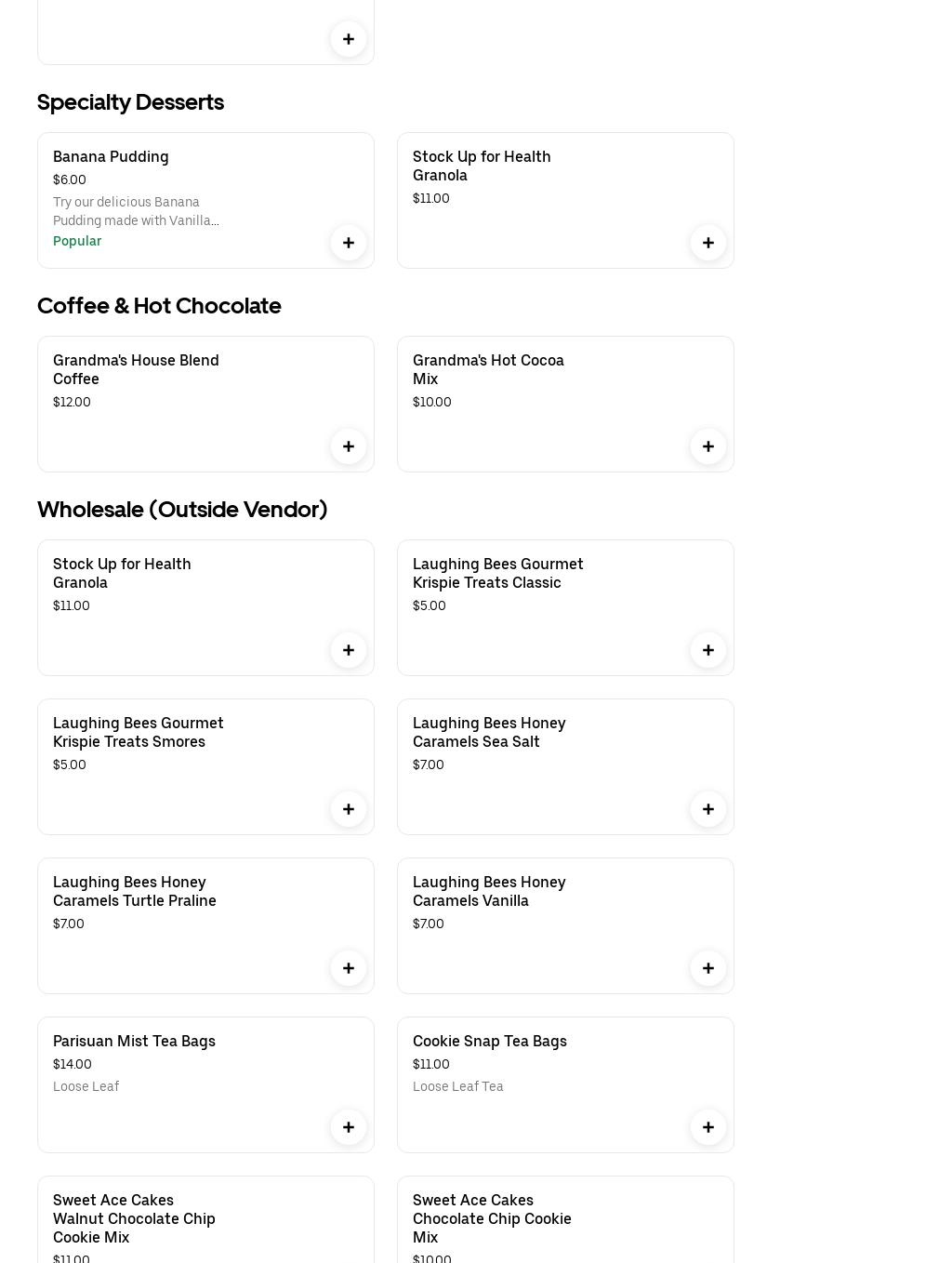
Task: Add Parisuan Mist Tea Bags plus icon
Action: [x=349, y=1127]
